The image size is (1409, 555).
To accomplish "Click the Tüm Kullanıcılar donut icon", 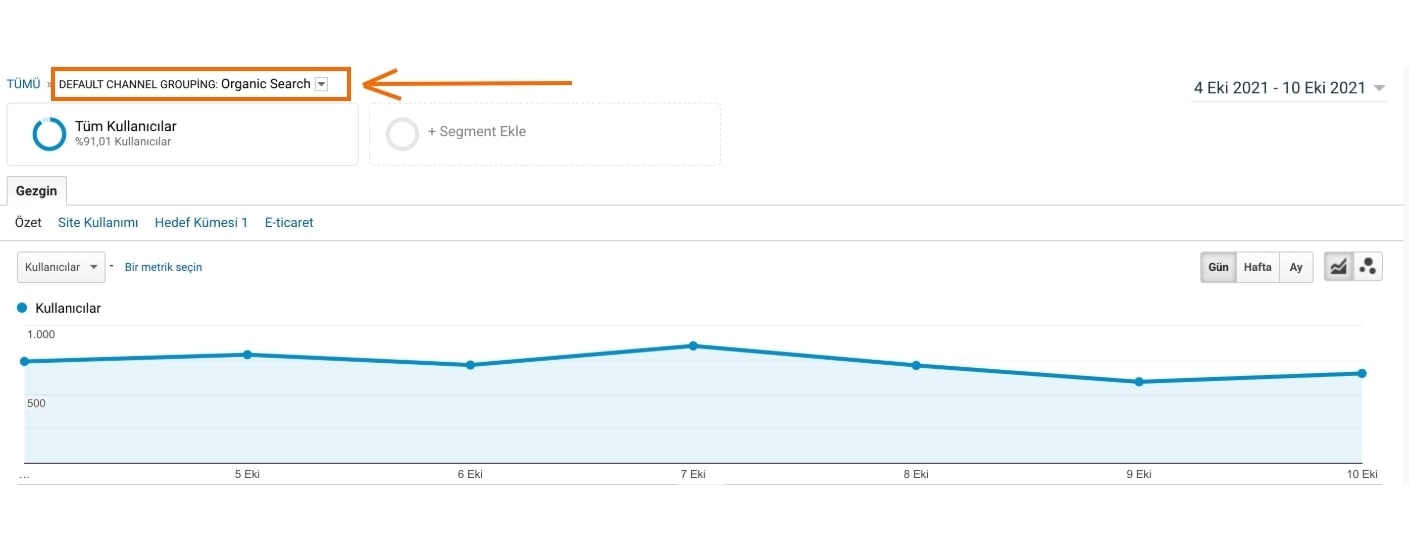I will pos(49,134).
